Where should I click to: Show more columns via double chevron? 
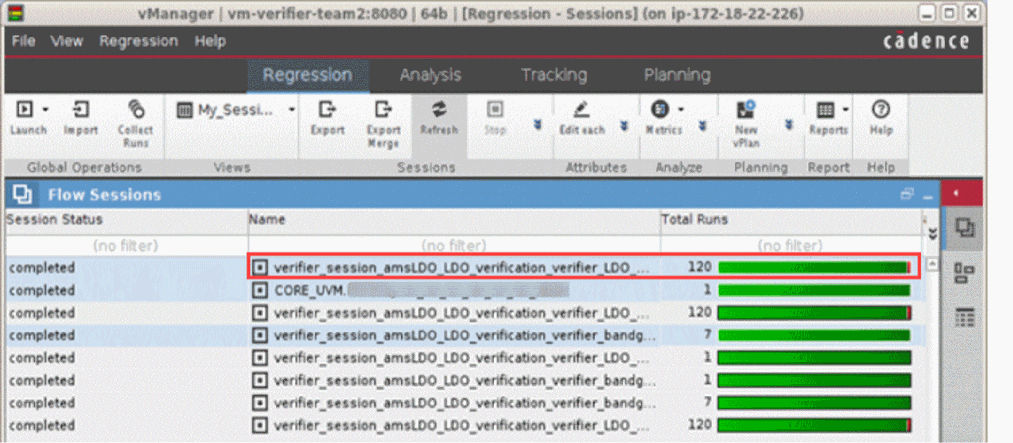[932, 232]
